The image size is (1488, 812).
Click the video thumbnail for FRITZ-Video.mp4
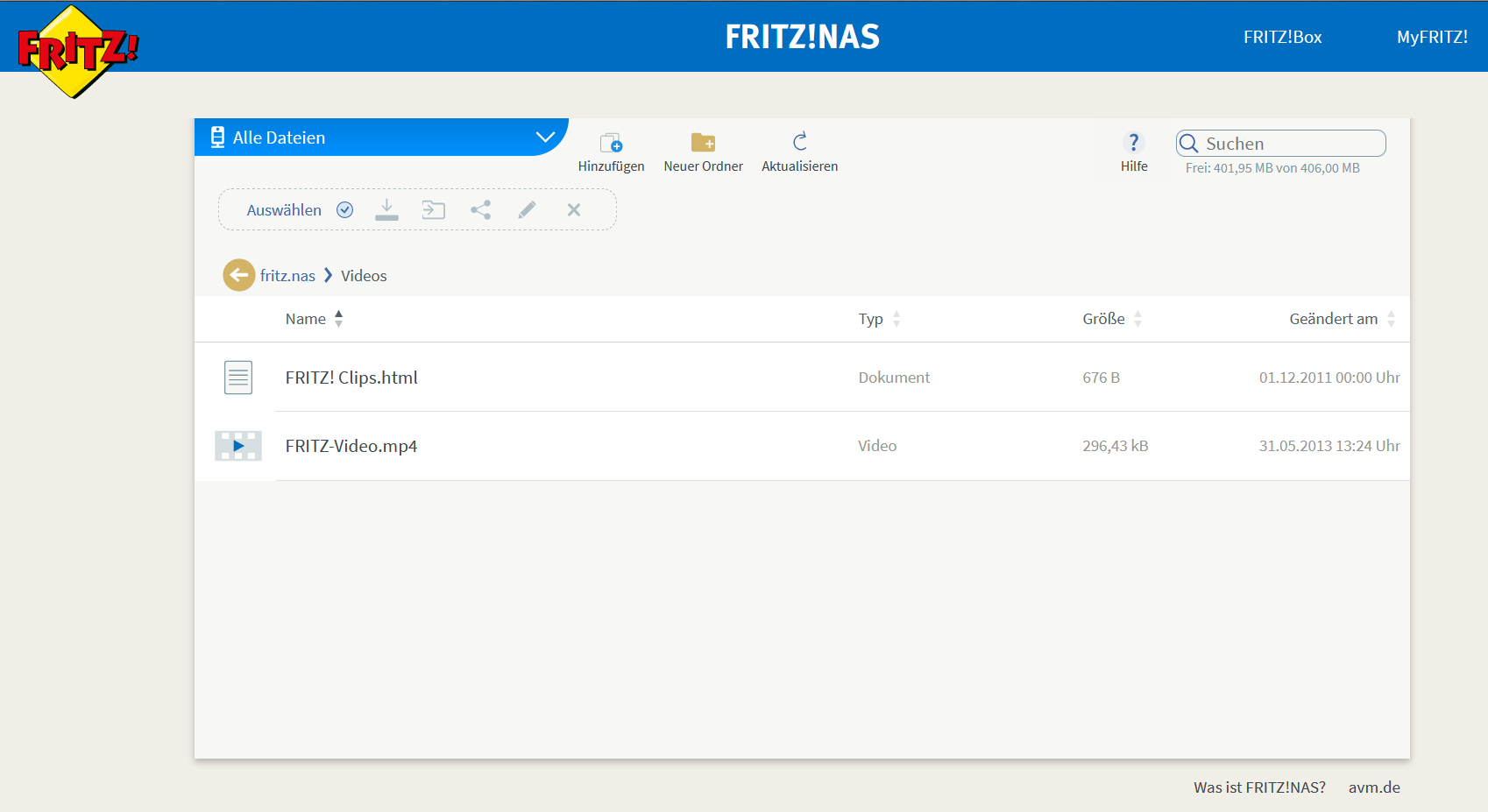(x=238, y=446)
